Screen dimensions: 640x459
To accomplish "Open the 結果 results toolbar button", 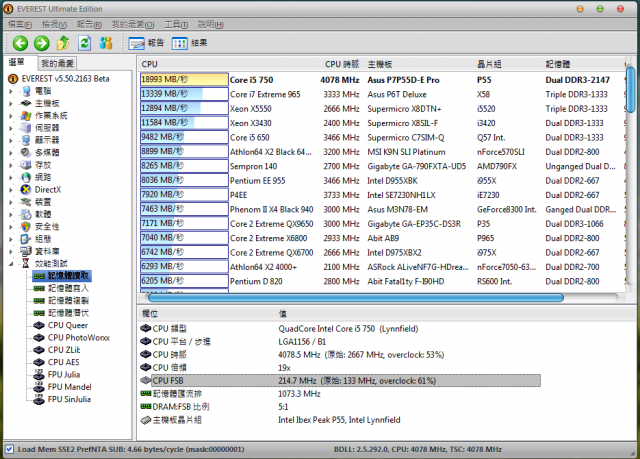I will pyautogui.click(x=190, y=43).
